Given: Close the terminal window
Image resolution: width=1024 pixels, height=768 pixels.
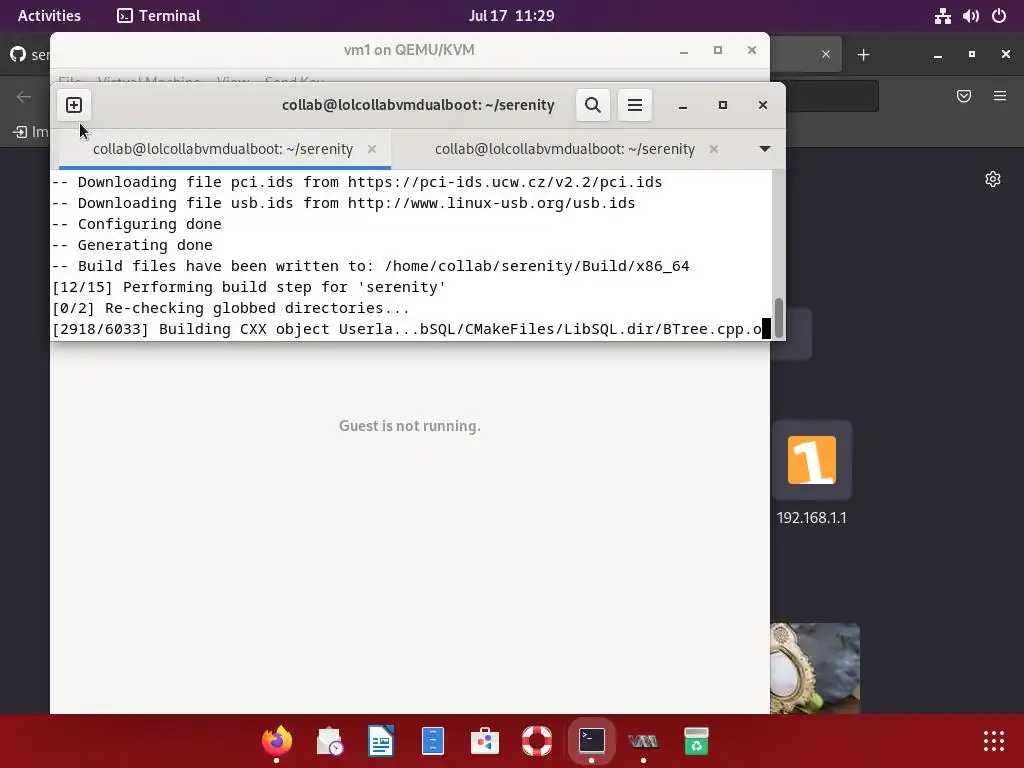Looking at the screenshot, I should (763, 105).
